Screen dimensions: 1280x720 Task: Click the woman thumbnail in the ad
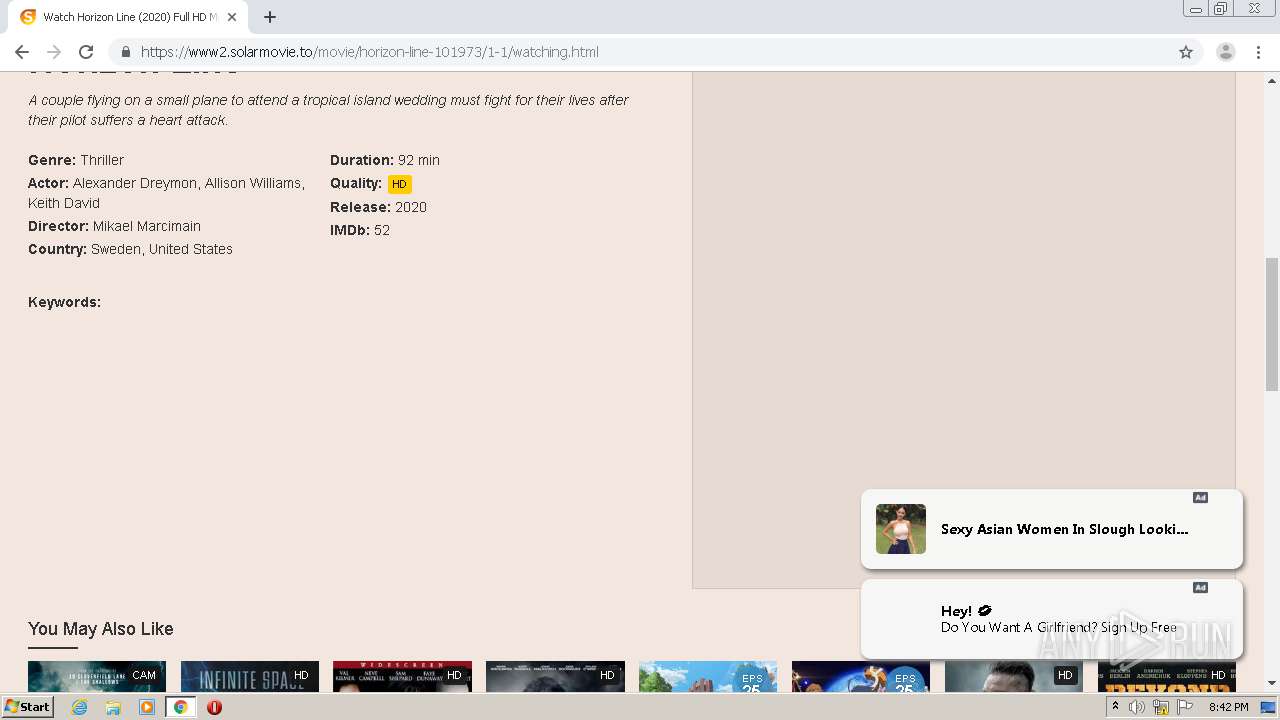(x=901, y=529)
